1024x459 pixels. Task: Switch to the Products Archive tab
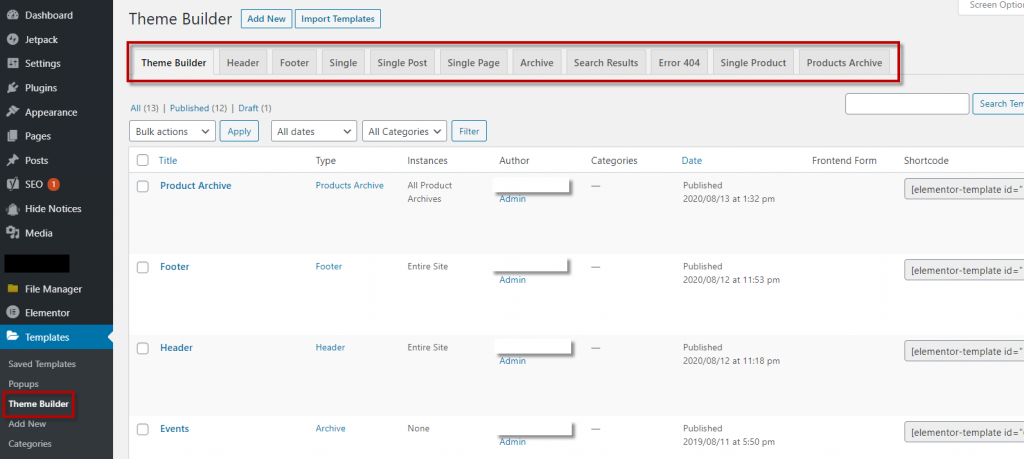[x=844, y=63]
